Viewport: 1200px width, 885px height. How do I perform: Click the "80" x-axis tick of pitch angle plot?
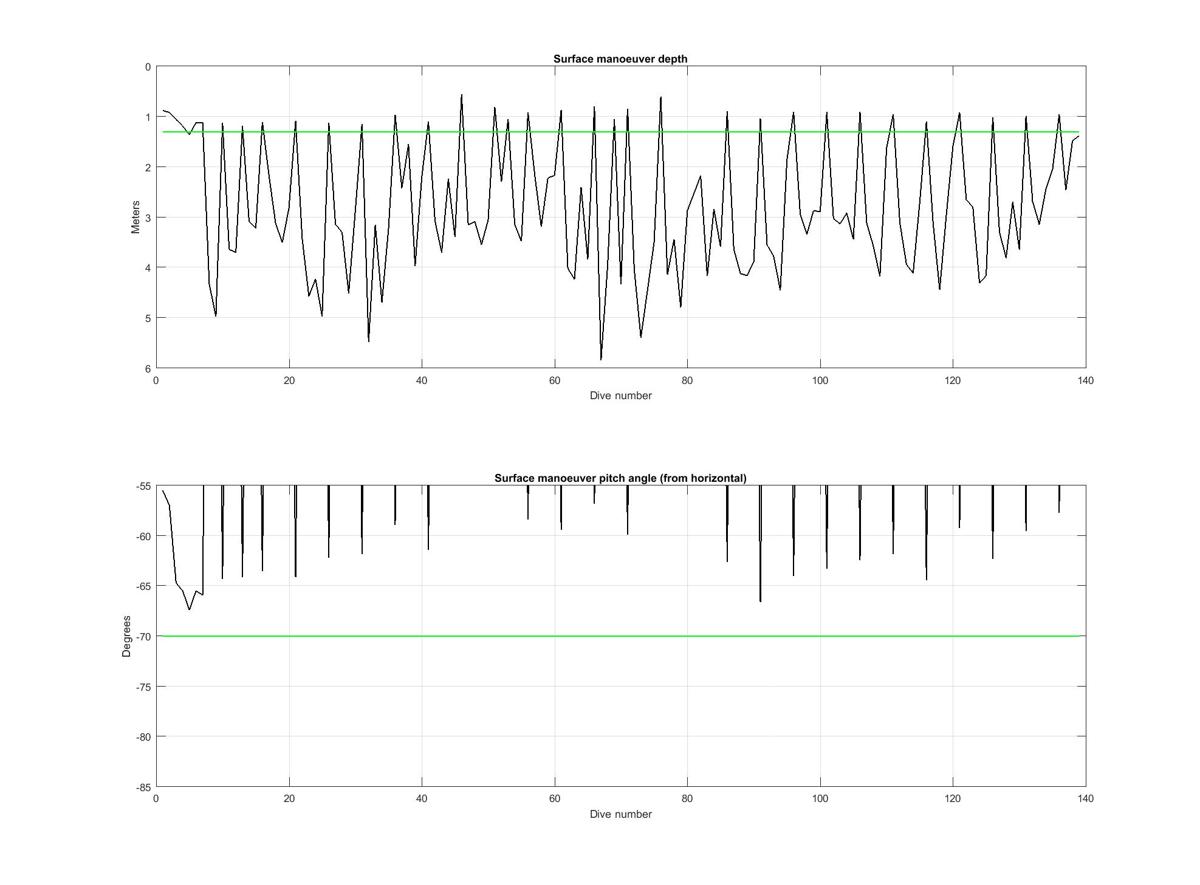tap(687, 799)
